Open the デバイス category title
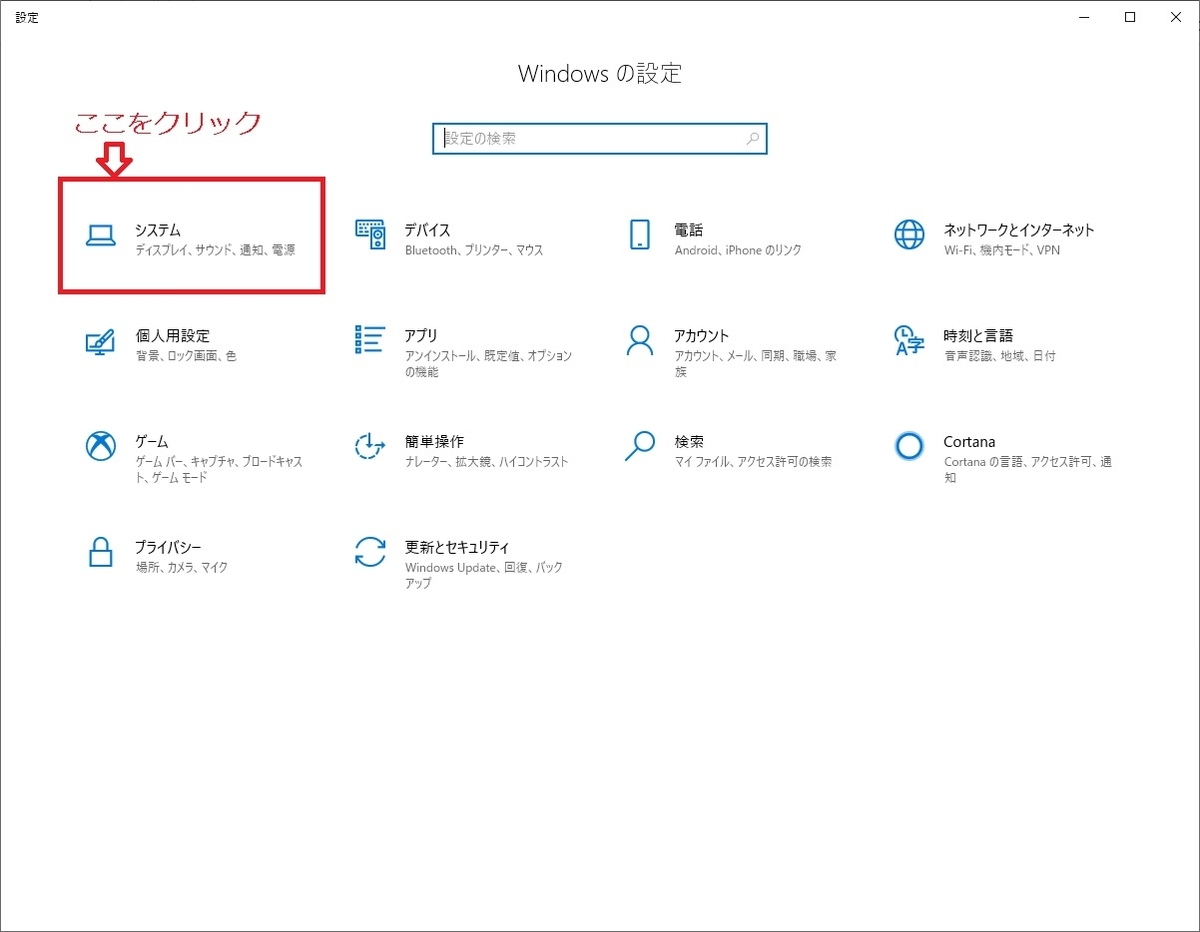1200x932 pixels. [427, 230]
